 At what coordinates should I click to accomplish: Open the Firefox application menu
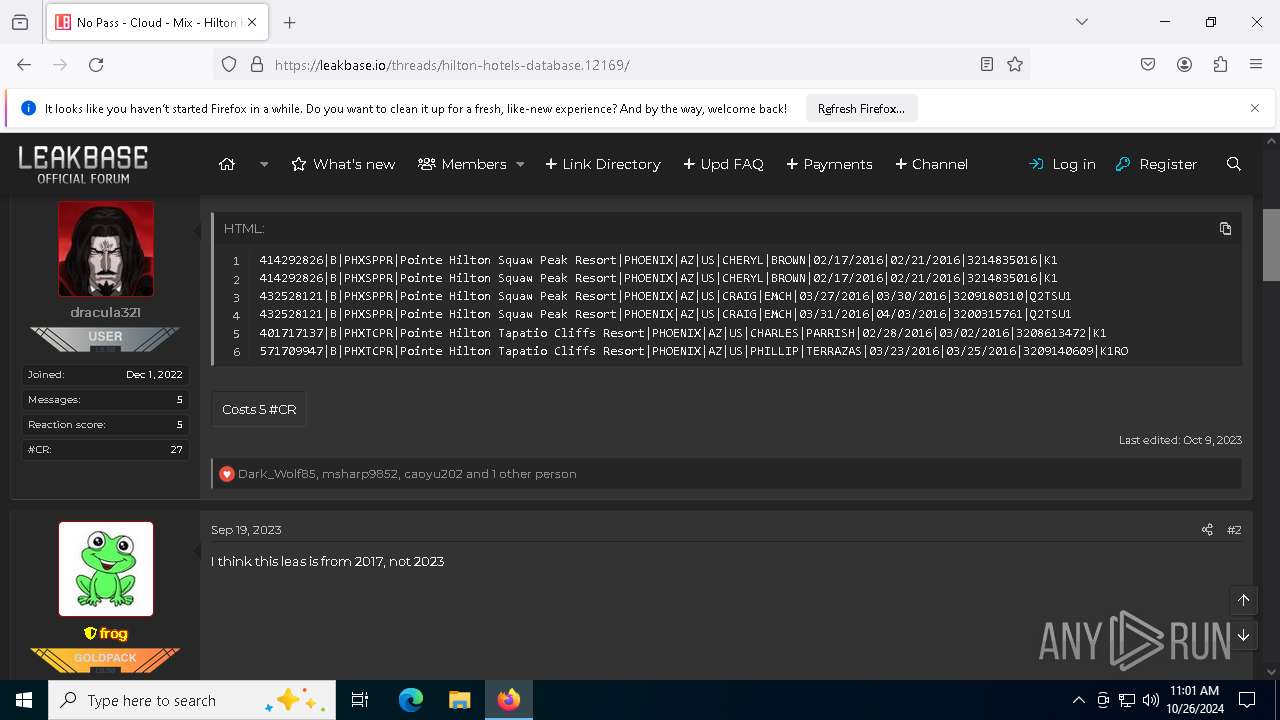pos(1256,64)
